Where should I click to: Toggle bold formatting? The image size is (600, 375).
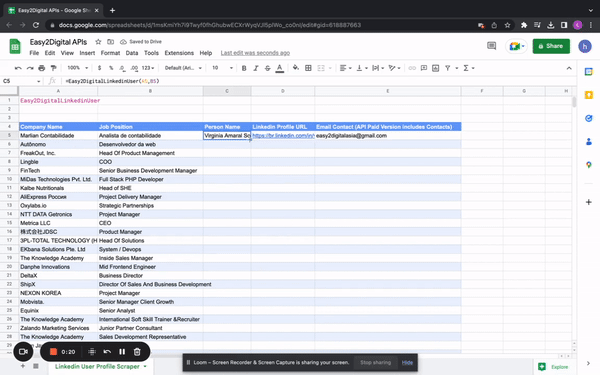pos(244,68)
